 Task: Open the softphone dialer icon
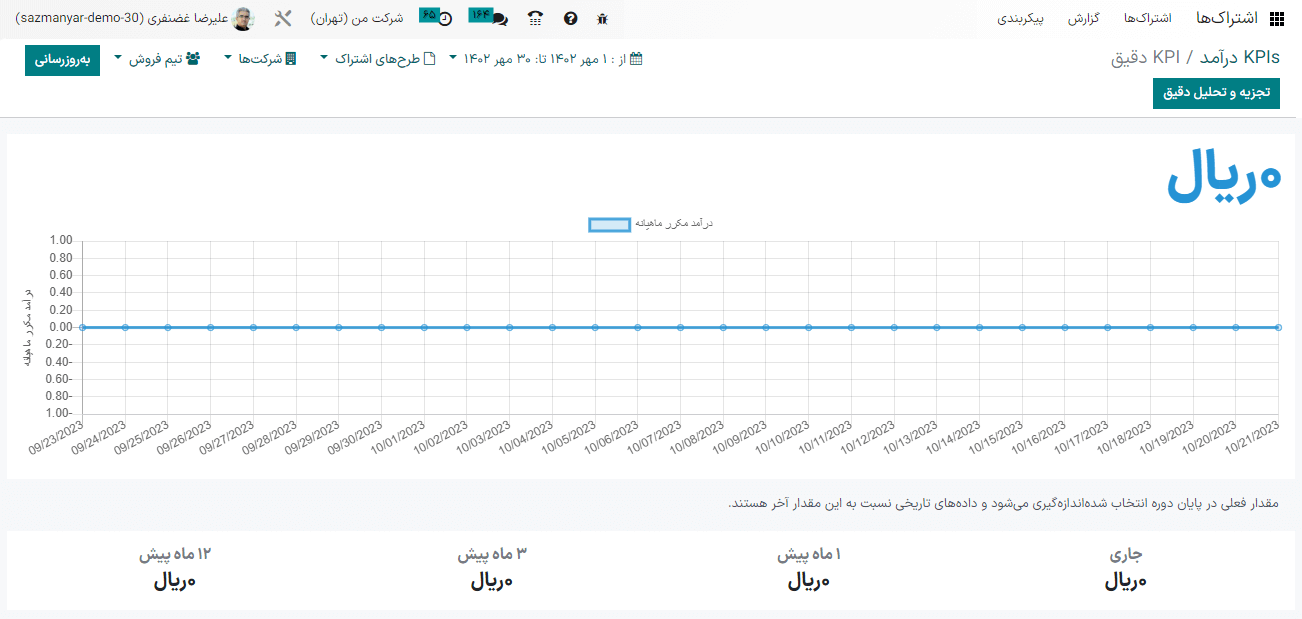coord(535,18)
